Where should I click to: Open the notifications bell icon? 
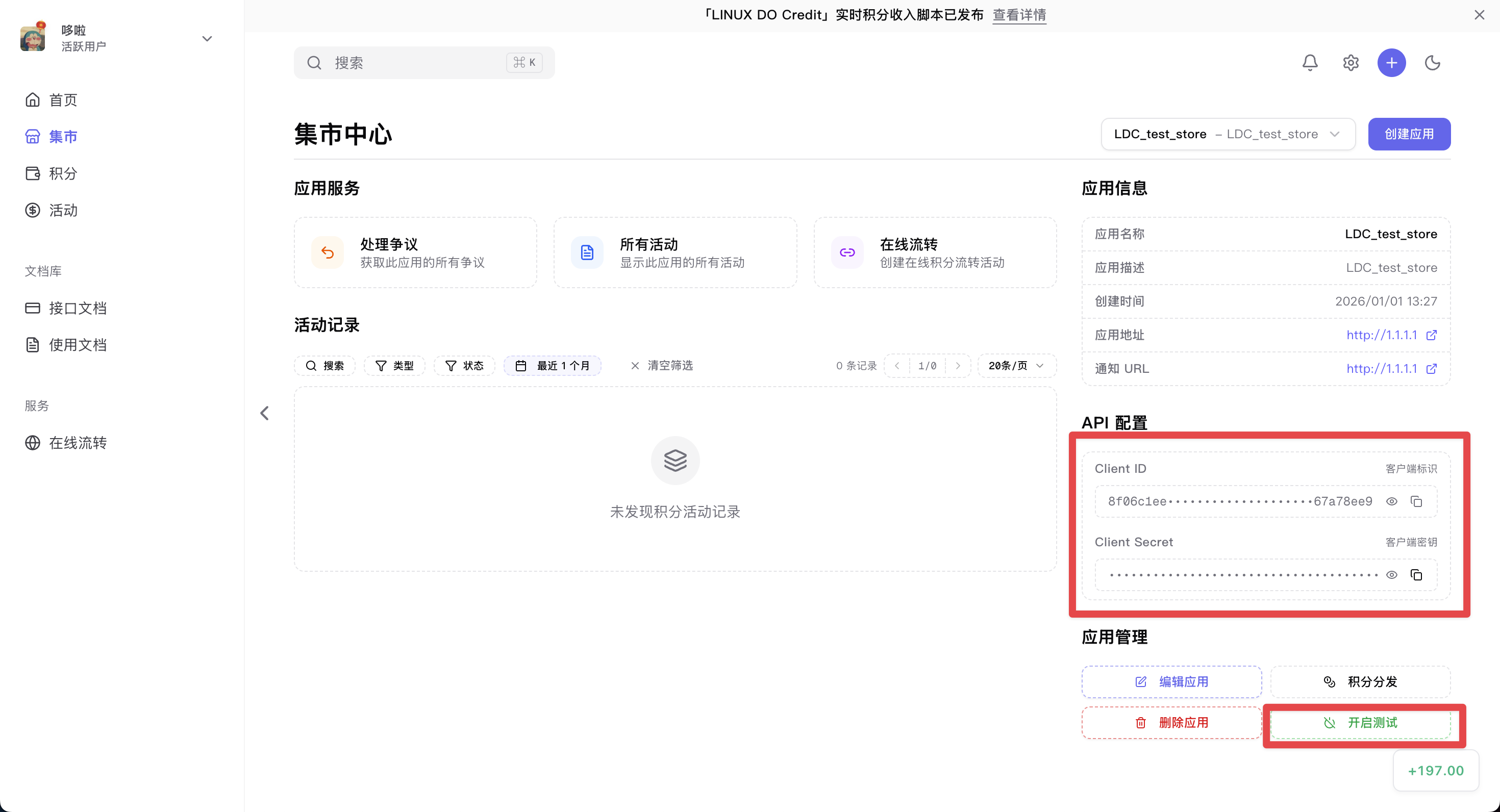(x=1310, y=63)
